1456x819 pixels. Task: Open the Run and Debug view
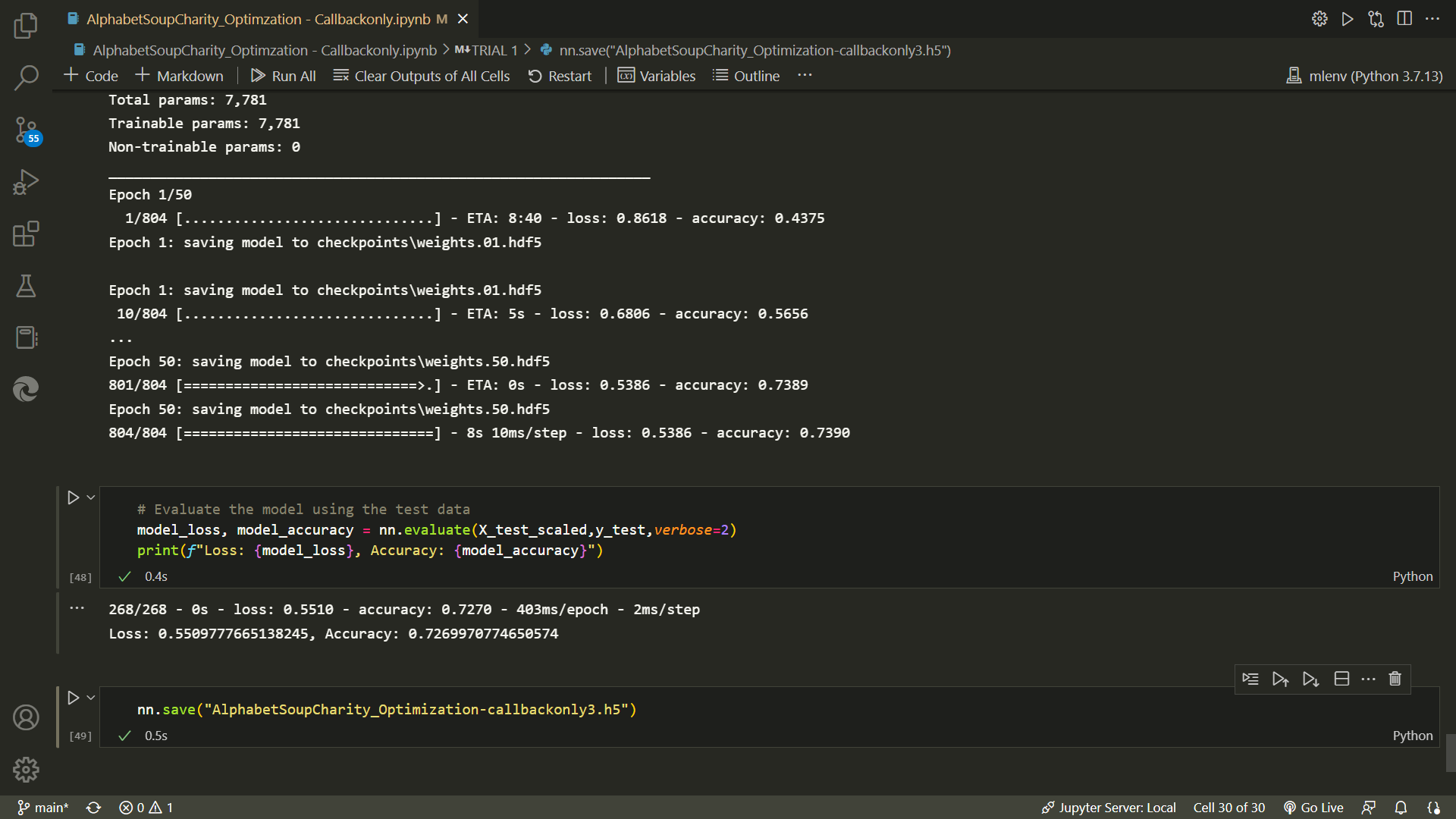[x=26, y=182]
